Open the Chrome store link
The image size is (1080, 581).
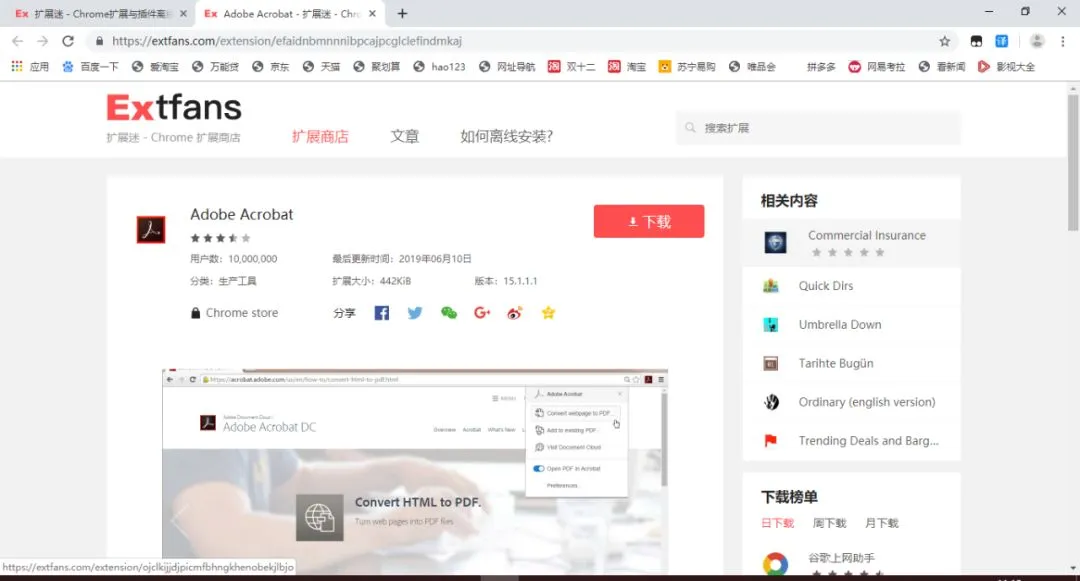click(235, 313)
